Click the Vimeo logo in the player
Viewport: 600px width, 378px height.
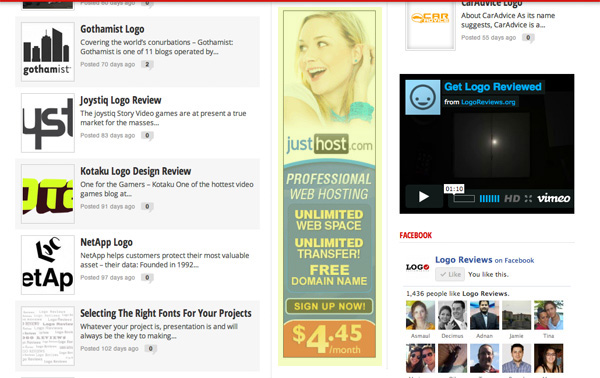[554, 198]
